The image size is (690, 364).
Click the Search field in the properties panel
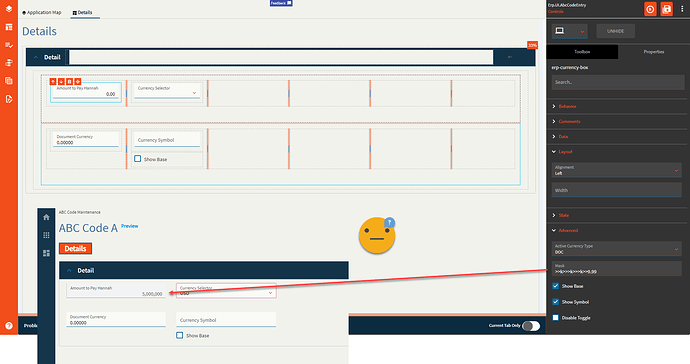pos(618,82)
